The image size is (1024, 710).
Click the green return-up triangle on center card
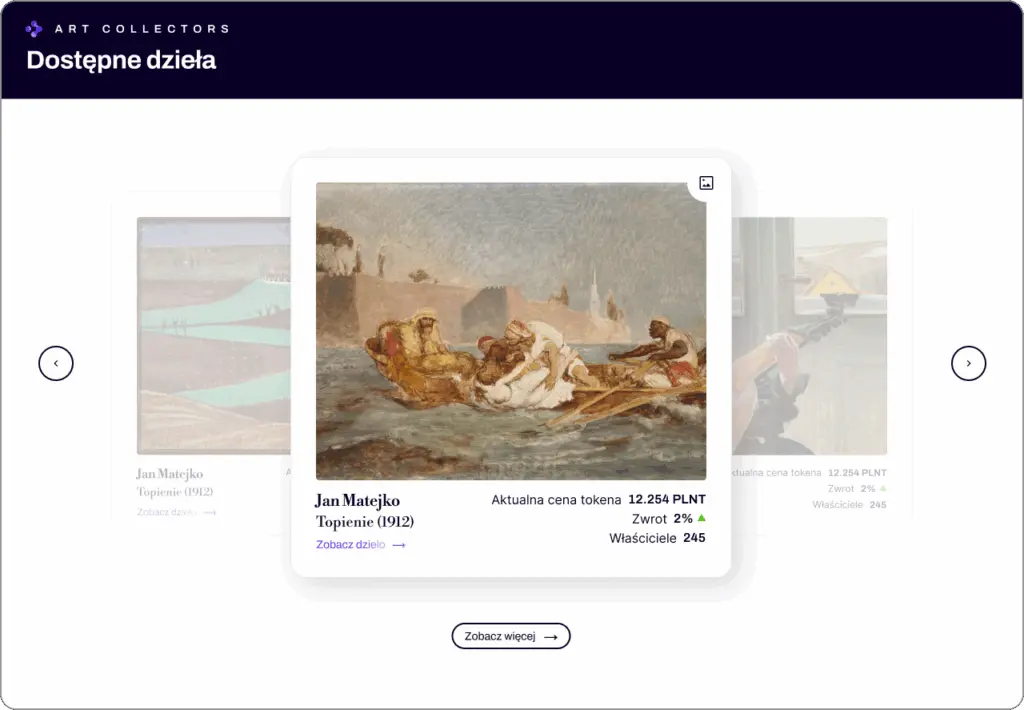(x=702, y=518)
